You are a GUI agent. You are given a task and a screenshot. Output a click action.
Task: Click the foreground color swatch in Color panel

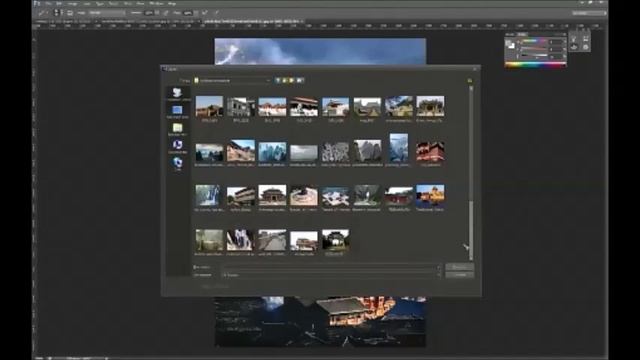click(509, 43)
